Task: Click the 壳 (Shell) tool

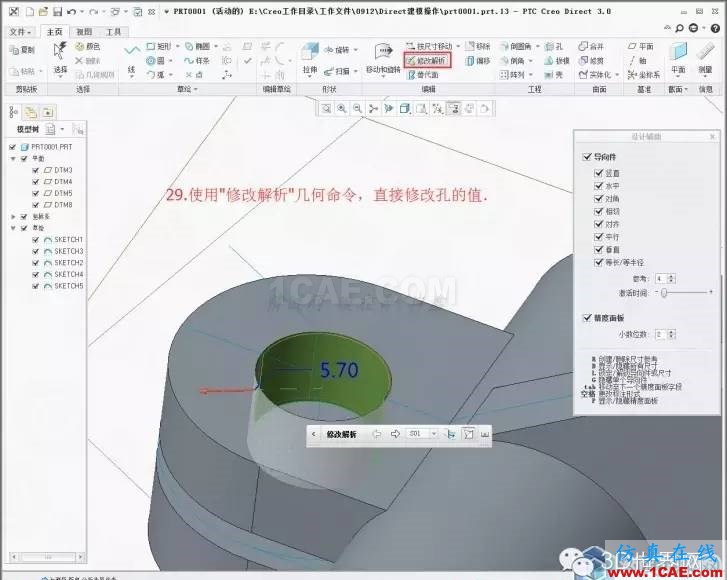Action: click(x=554, y=75)
